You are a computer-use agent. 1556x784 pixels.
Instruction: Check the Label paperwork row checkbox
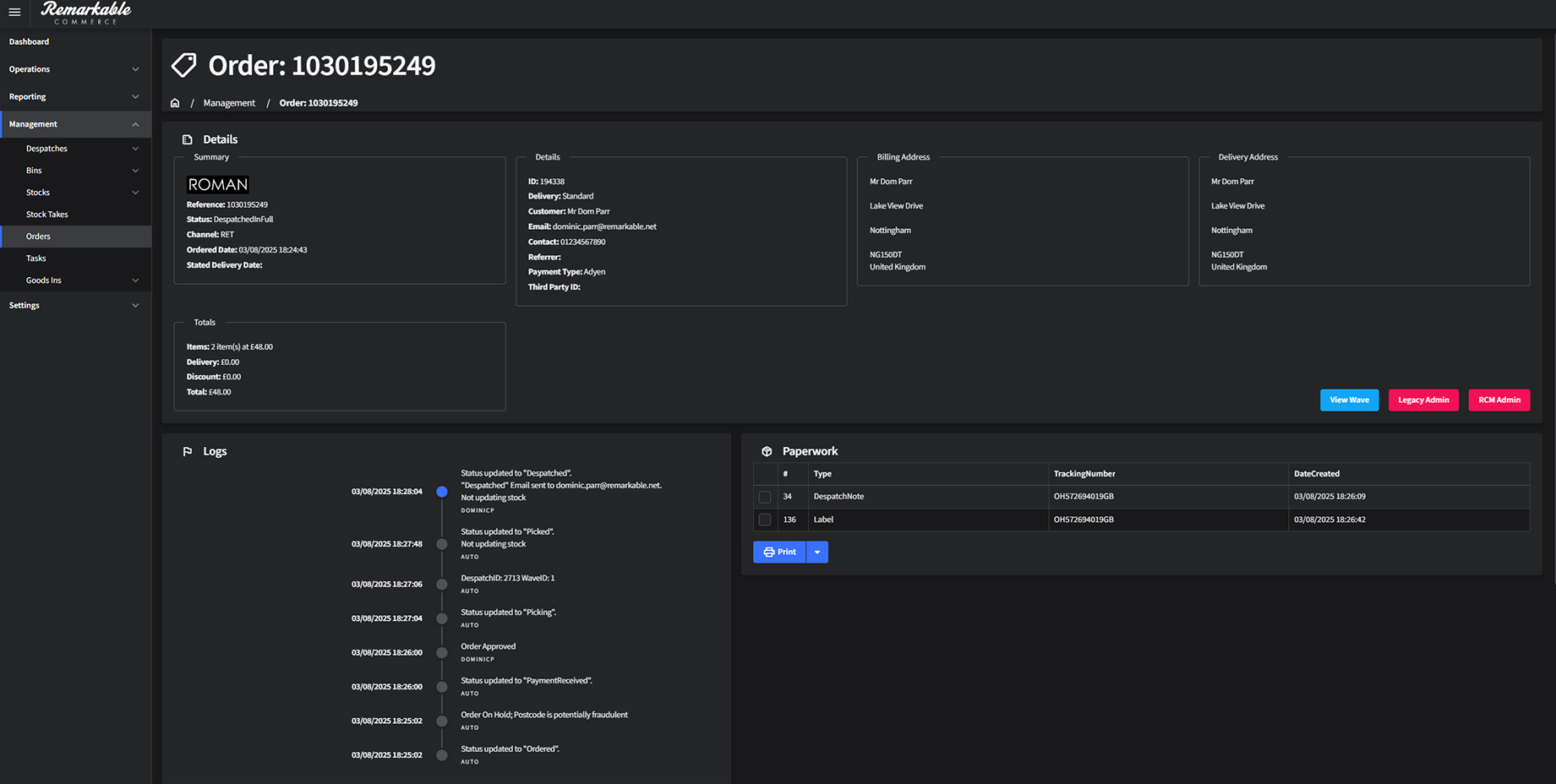click(765, 520)
